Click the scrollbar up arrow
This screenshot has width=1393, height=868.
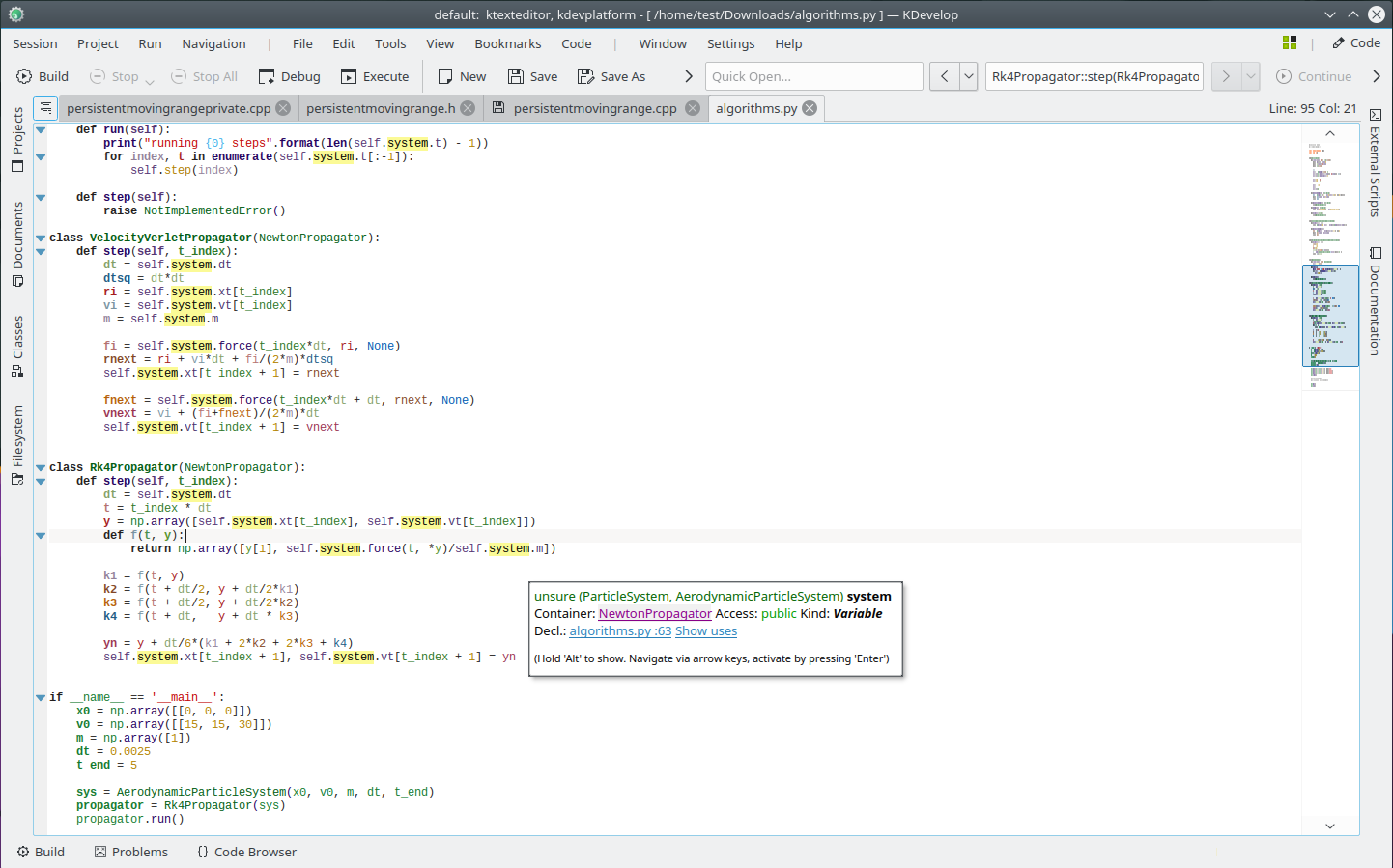pyautogui.click(x=1330, y=133)
